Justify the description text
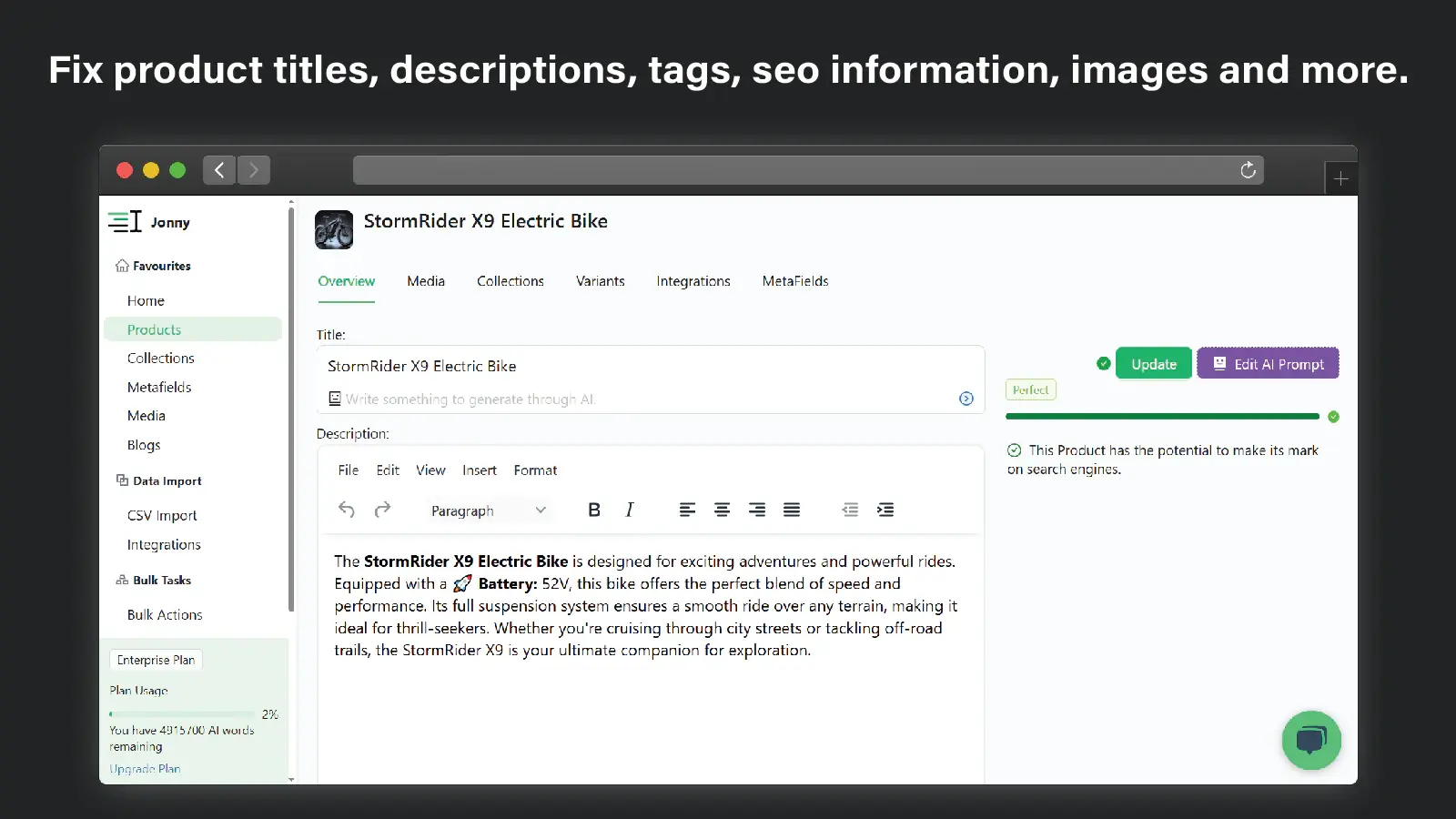 tap(792, 510)
